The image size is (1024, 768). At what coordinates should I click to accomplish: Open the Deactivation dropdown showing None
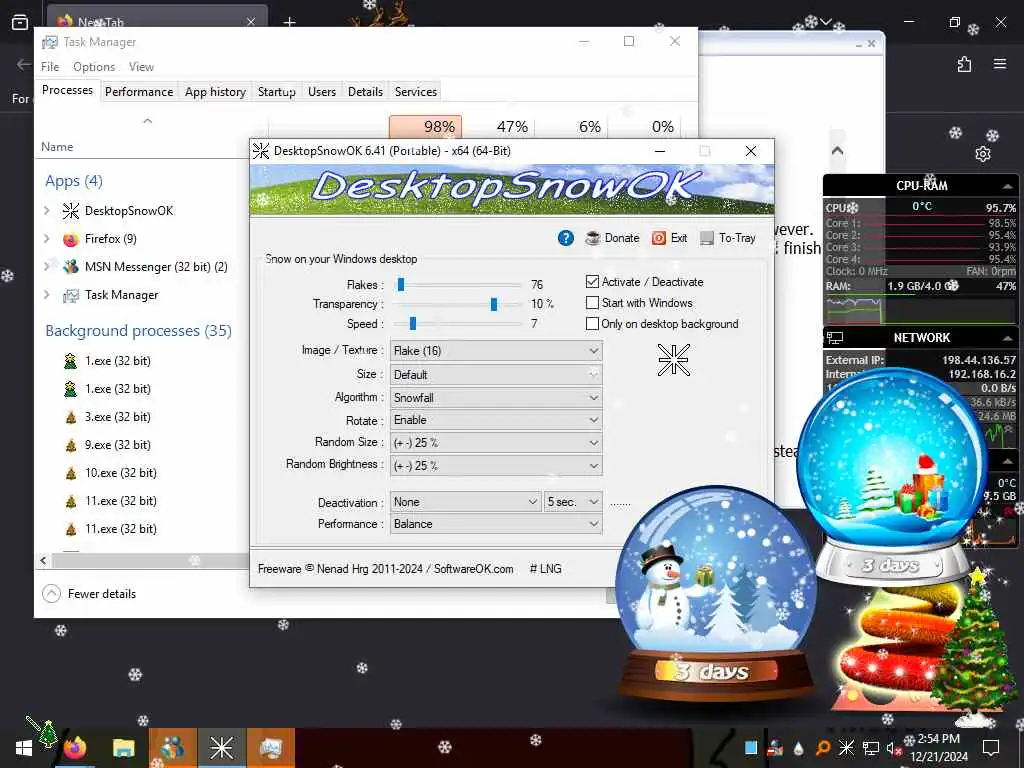(466, 502)
